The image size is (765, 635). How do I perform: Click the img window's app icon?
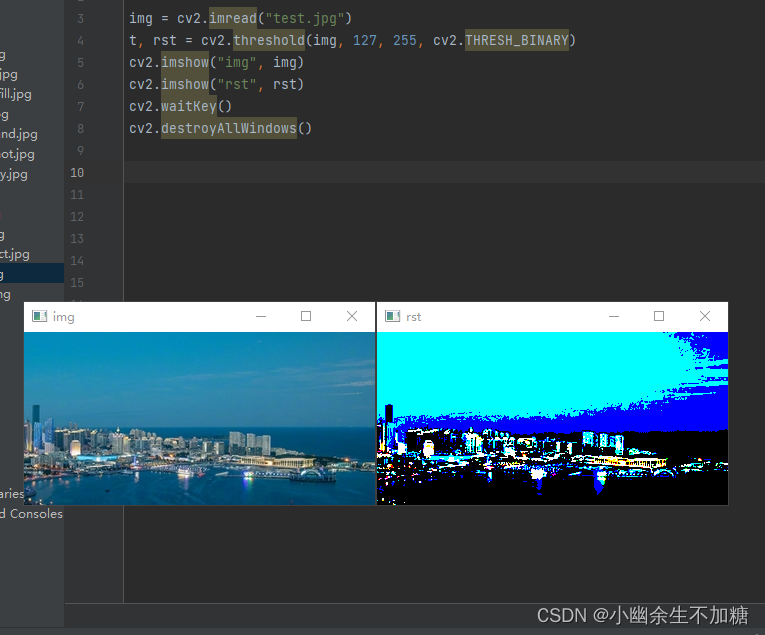click(40, 316)
